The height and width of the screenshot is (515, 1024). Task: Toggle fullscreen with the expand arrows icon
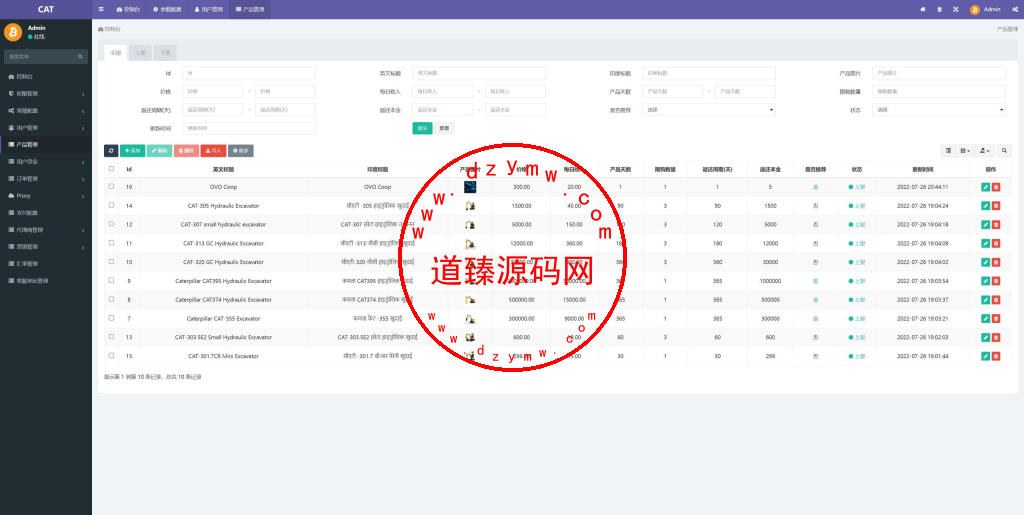tap(955, 9)
